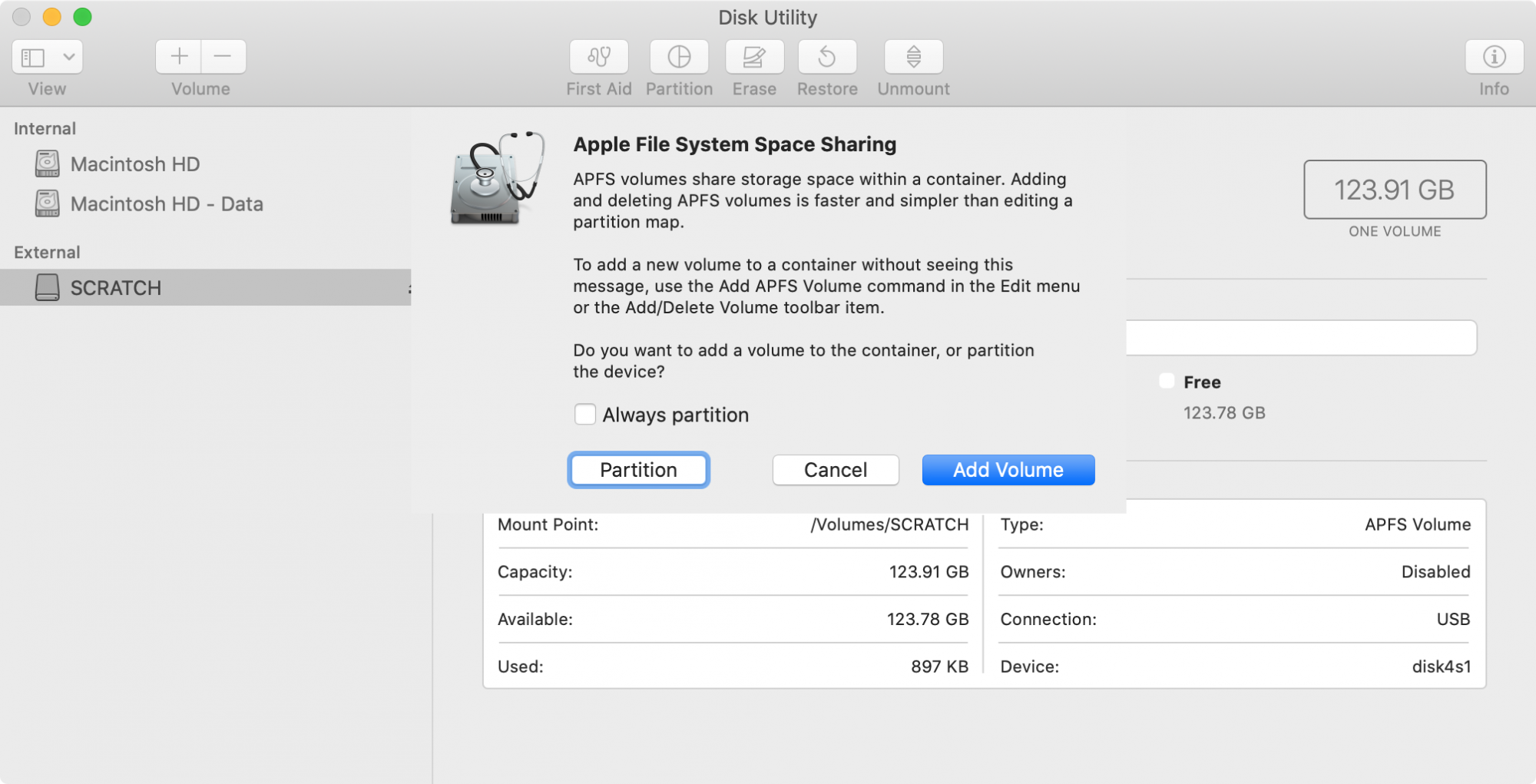The width and height of the screenshot is (1536, 784).
Task: Select Macintosh HD - Data volume
Action: click(x=167, y=204)
